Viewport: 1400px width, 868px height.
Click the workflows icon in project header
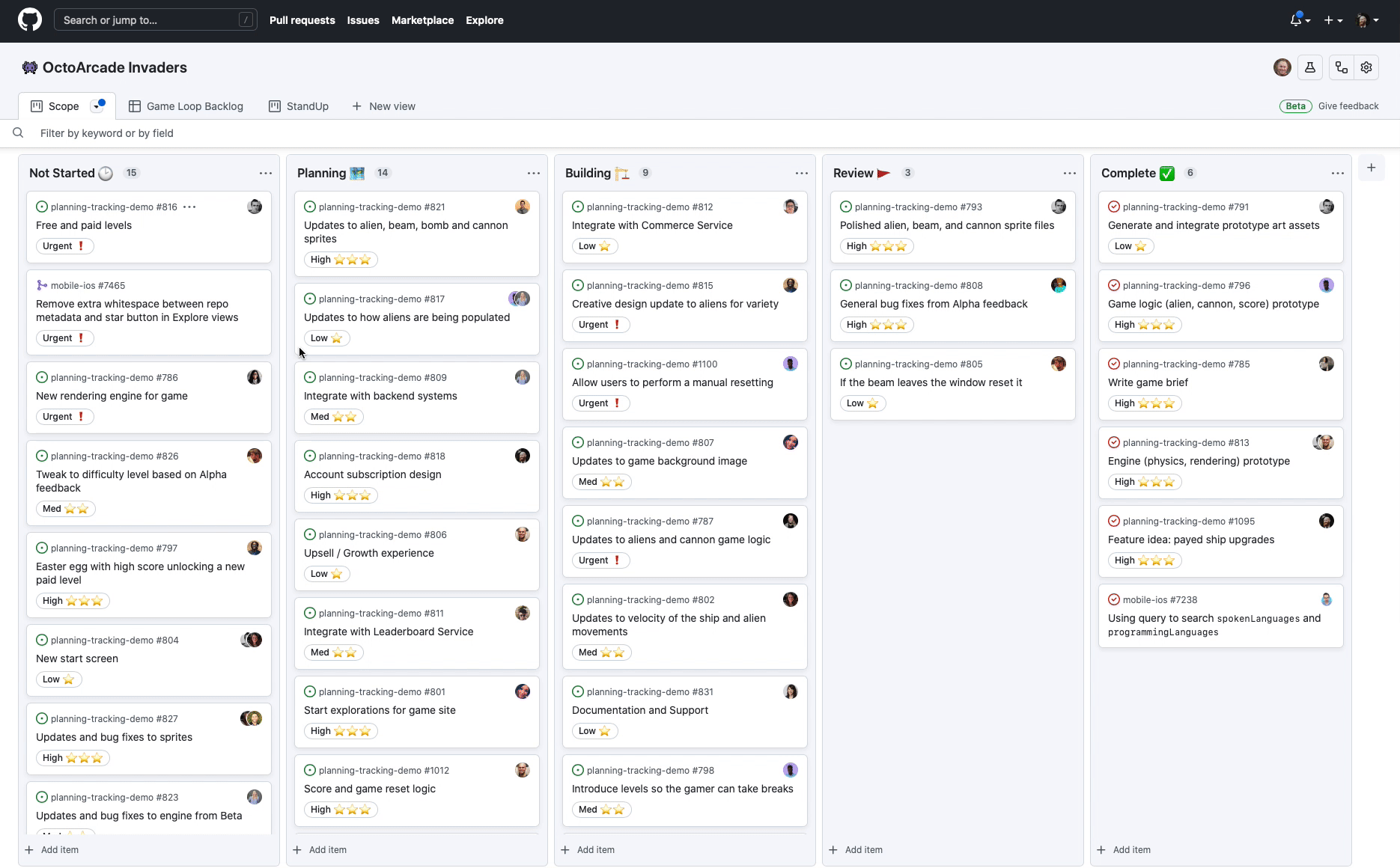click(x=1341, y=67)
